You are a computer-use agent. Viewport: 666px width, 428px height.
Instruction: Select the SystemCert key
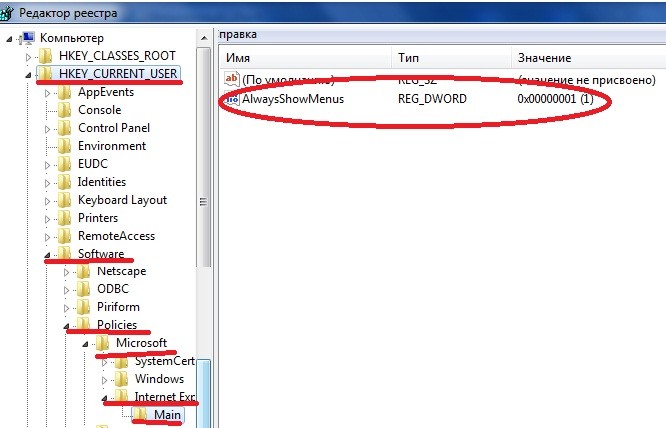(165, 361)
